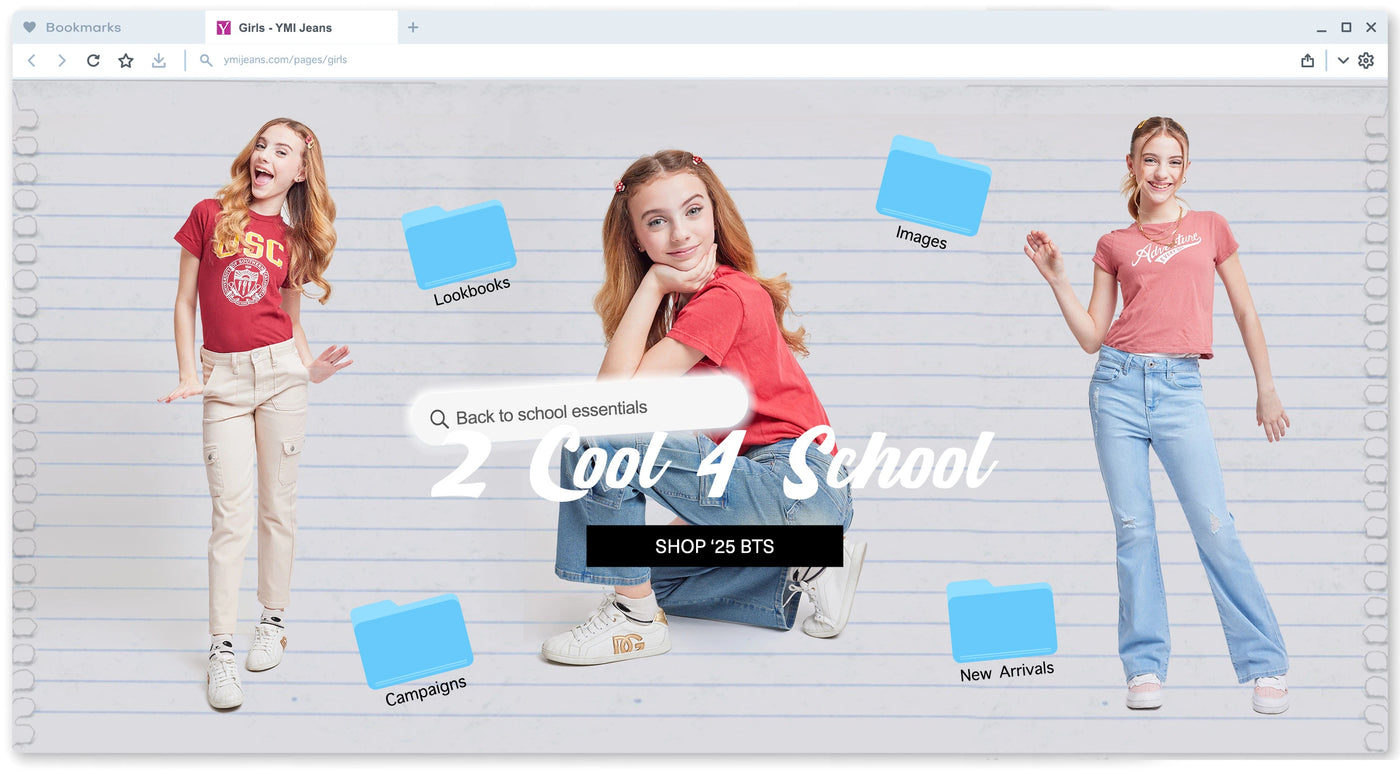Open the Lookbooks folder icon
1400x774 pixels.
click(459, 245)
